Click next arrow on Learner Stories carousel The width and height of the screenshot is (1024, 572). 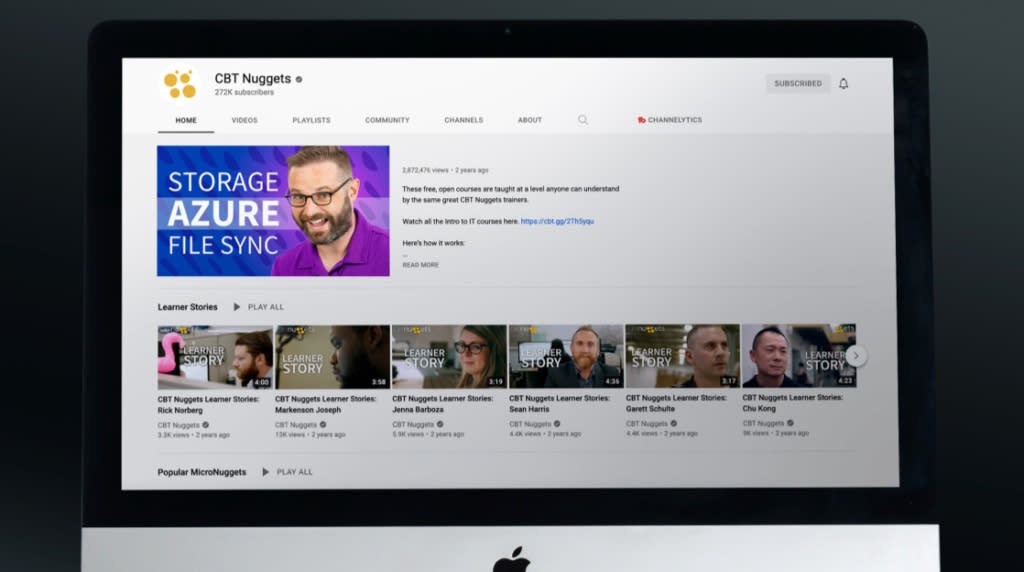point(856,356)
